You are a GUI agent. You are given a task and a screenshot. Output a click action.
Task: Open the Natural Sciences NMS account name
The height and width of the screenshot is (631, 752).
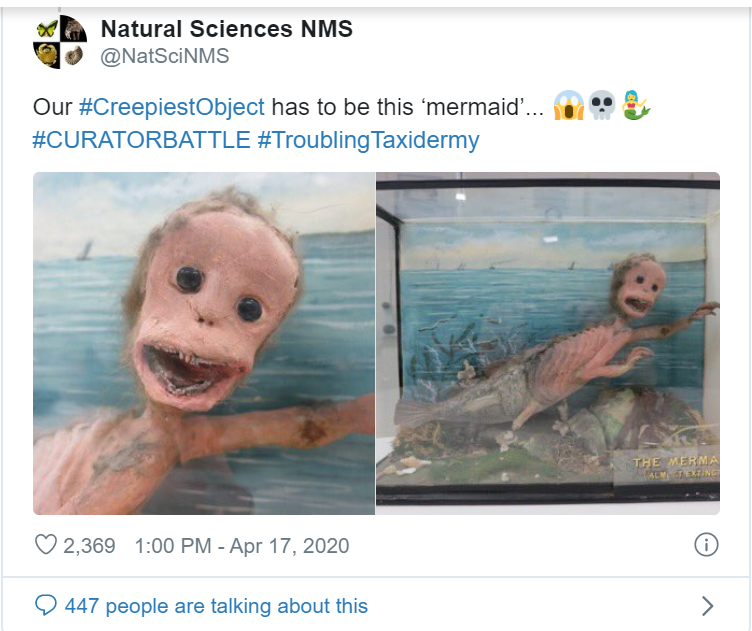click(x=227, y=29)
